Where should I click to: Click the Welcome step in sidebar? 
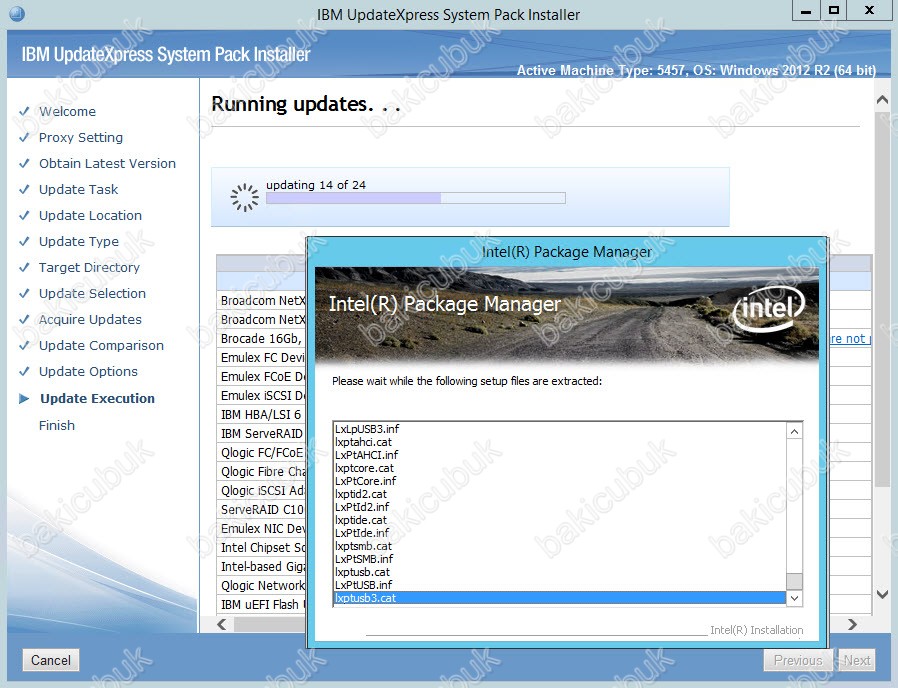click(67, 111)
